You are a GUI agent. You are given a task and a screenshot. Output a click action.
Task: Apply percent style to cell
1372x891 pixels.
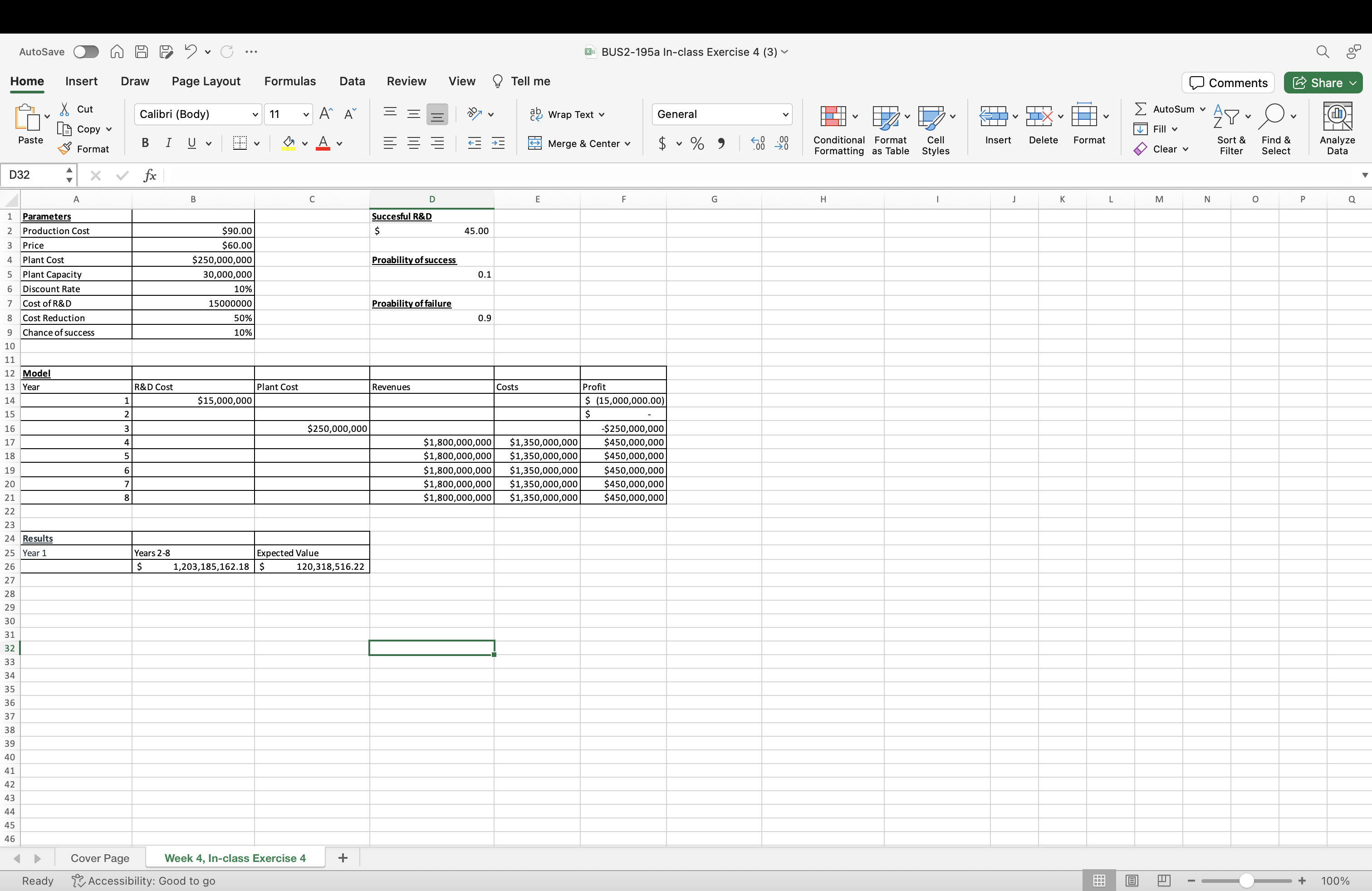click(697, 143)
